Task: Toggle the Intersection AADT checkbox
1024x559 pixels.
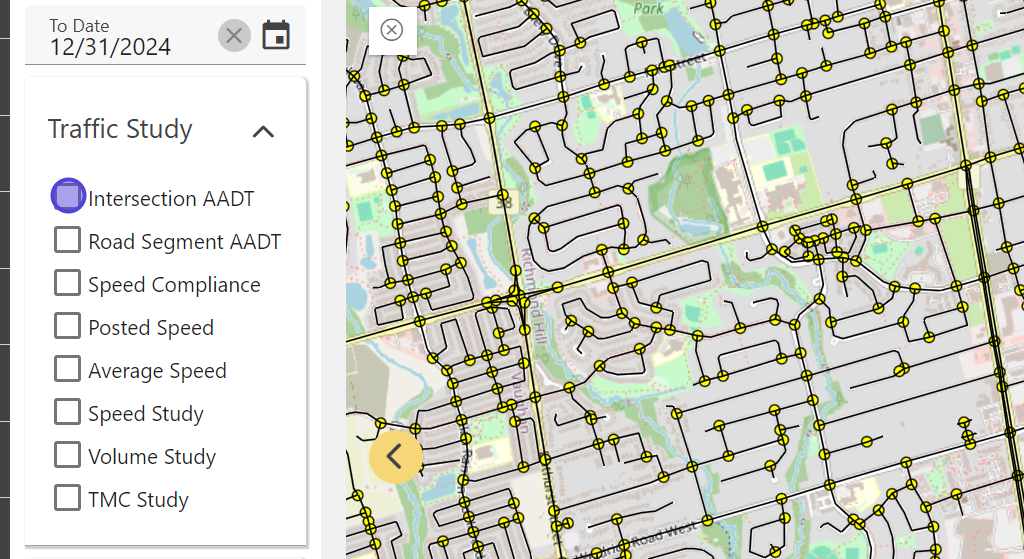Action: coord(68,196)
